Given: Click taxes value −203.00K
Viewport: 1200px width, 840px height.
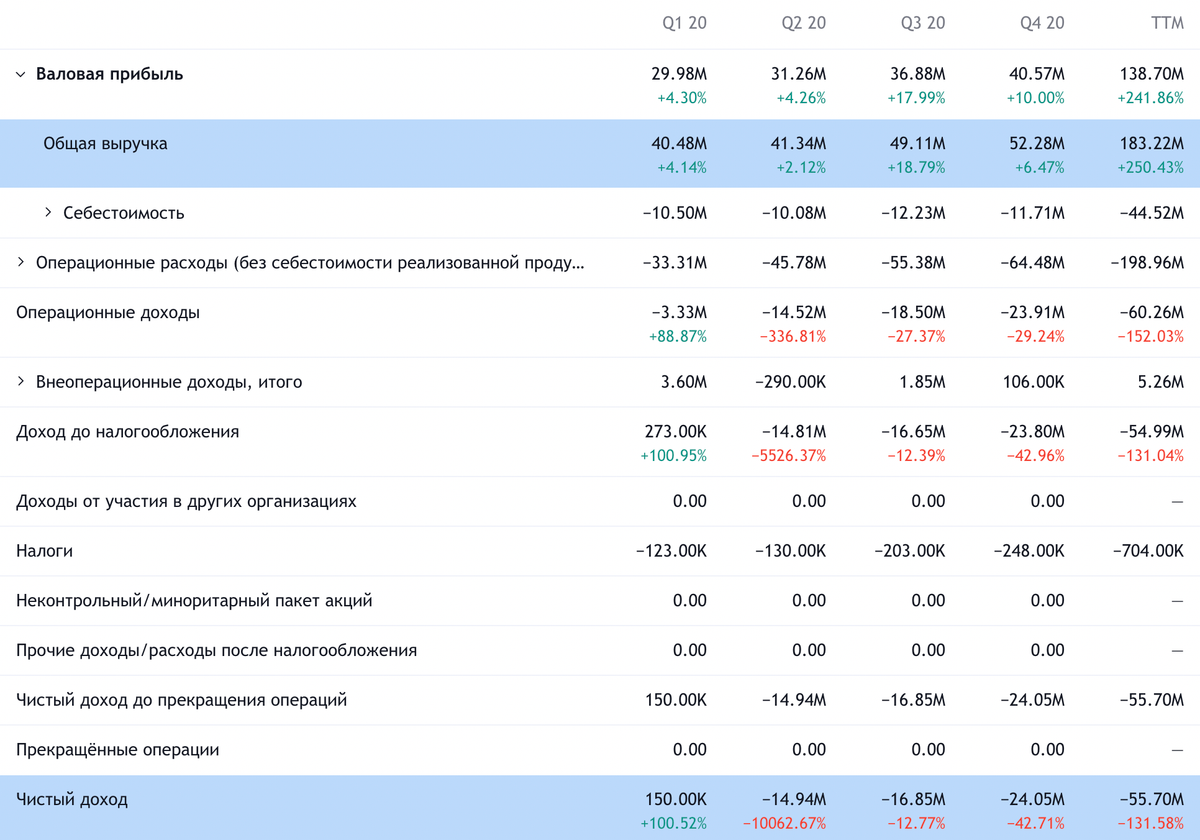Looking at the screenshot, I should point(909,551).
